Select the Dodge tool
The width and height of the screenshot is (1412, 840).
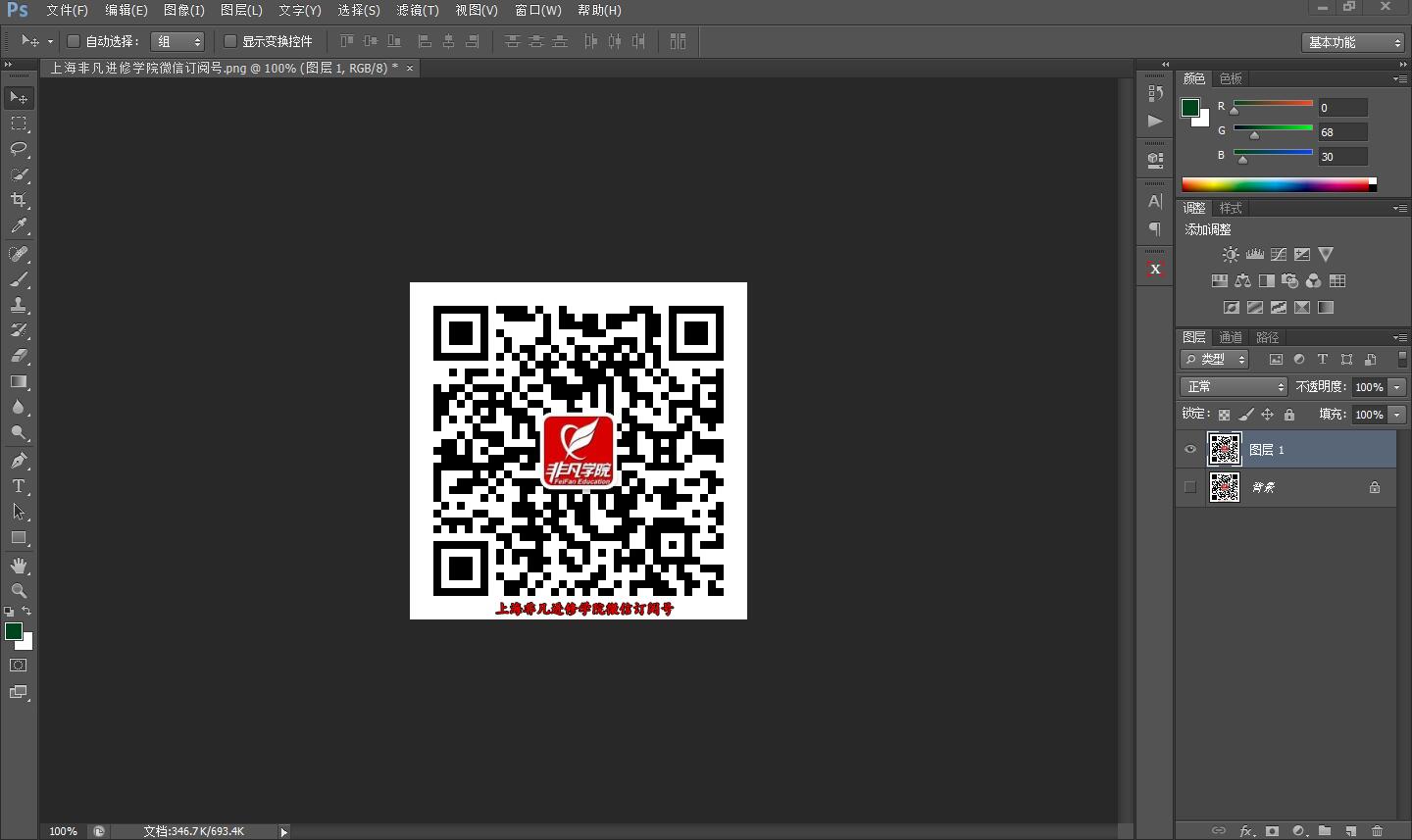pos(19,432)
